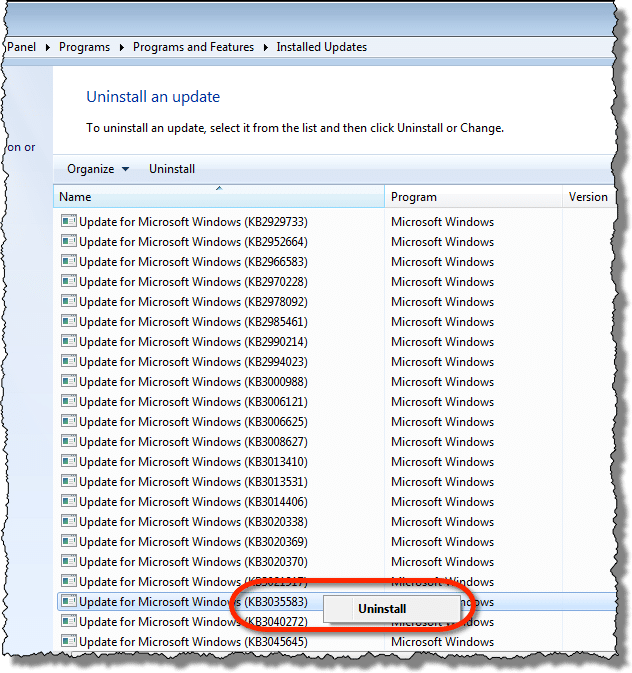The image size is (632, 673).
Task: Click Uninstall in the toolbar
Action: [172, 169]
